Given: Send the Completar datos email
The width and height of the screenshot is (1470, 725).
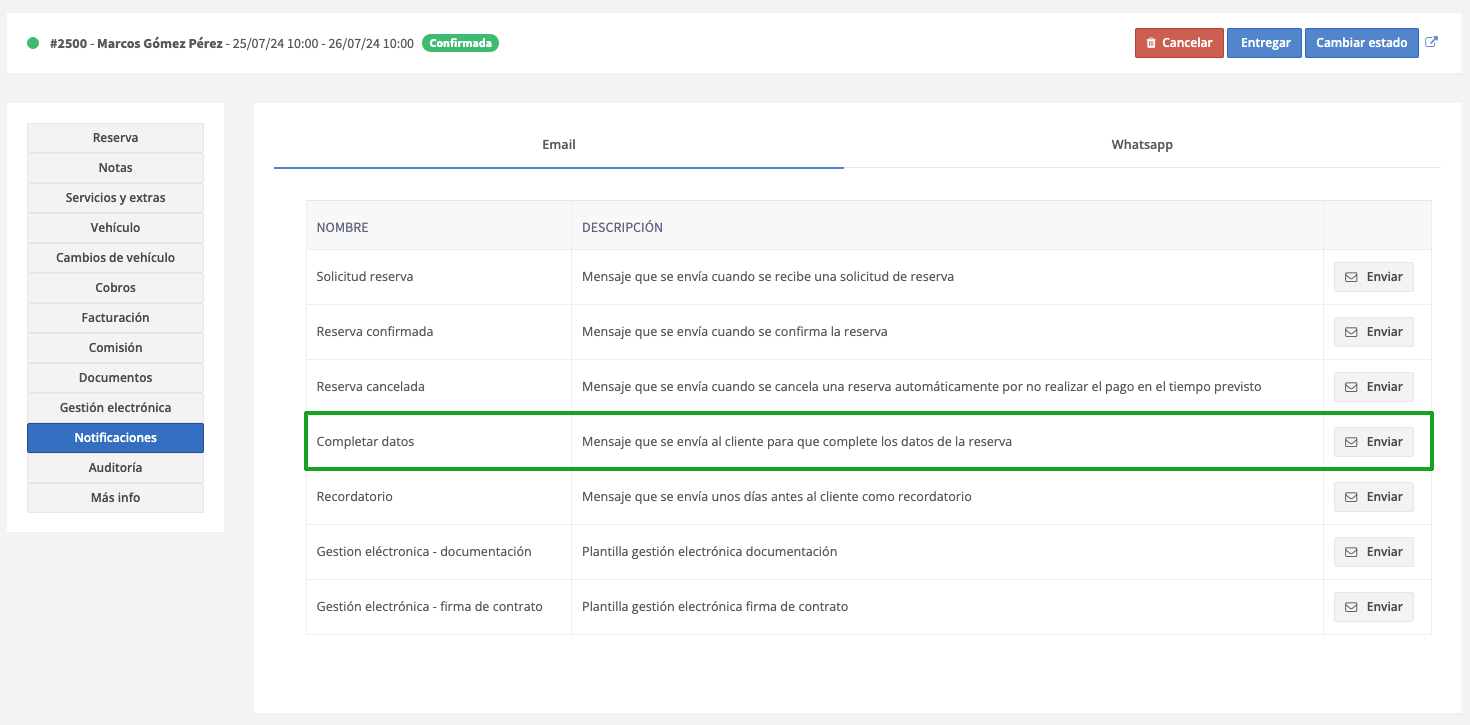Looking at the screenshot, I should coord(1374,442).
